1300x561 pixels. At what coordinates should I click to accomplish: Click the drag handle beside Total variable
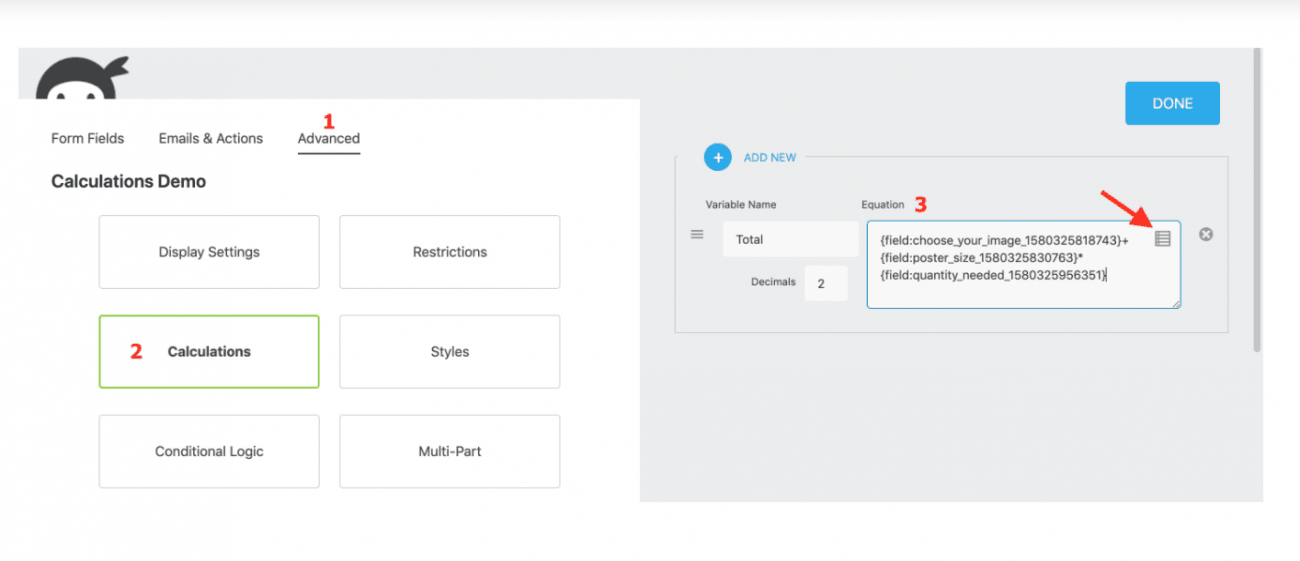pos(697,234)
